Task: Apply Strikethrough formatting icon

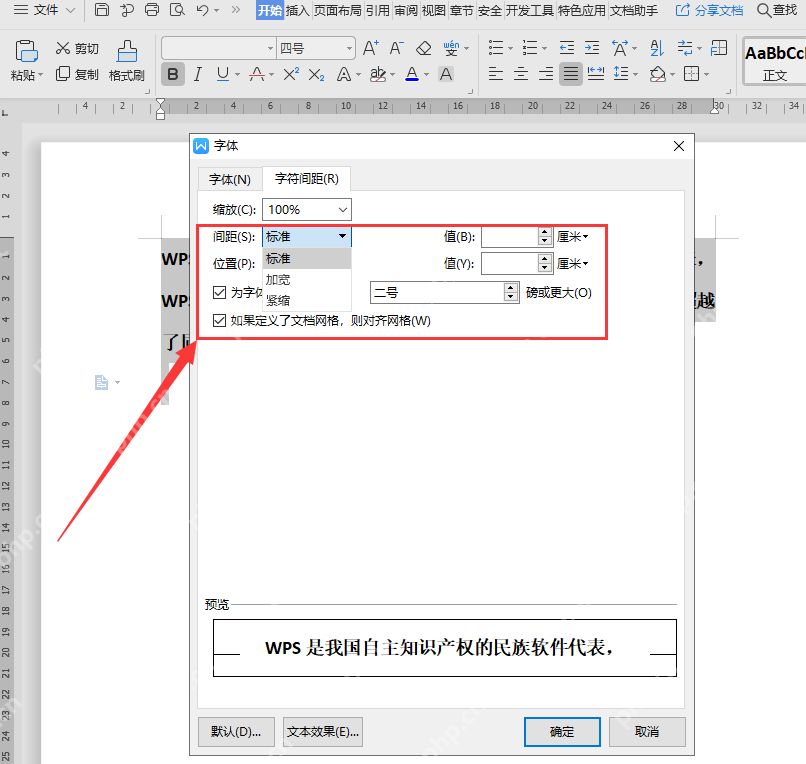Action: click(257, 75)
